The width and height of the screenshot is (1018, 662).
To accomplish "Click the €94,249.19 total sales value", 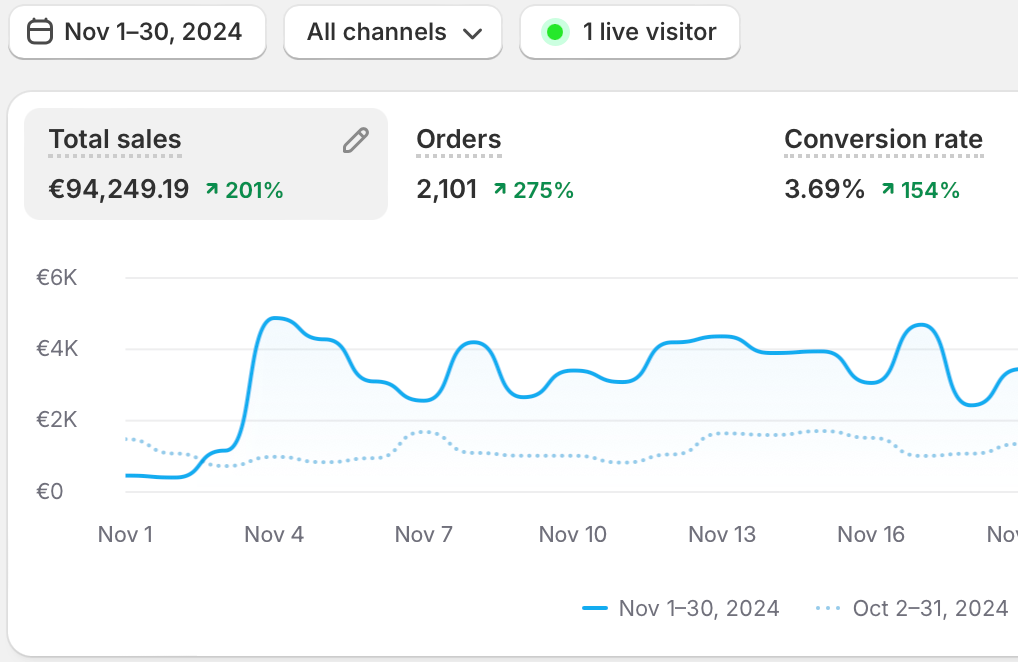I will 119,189.
